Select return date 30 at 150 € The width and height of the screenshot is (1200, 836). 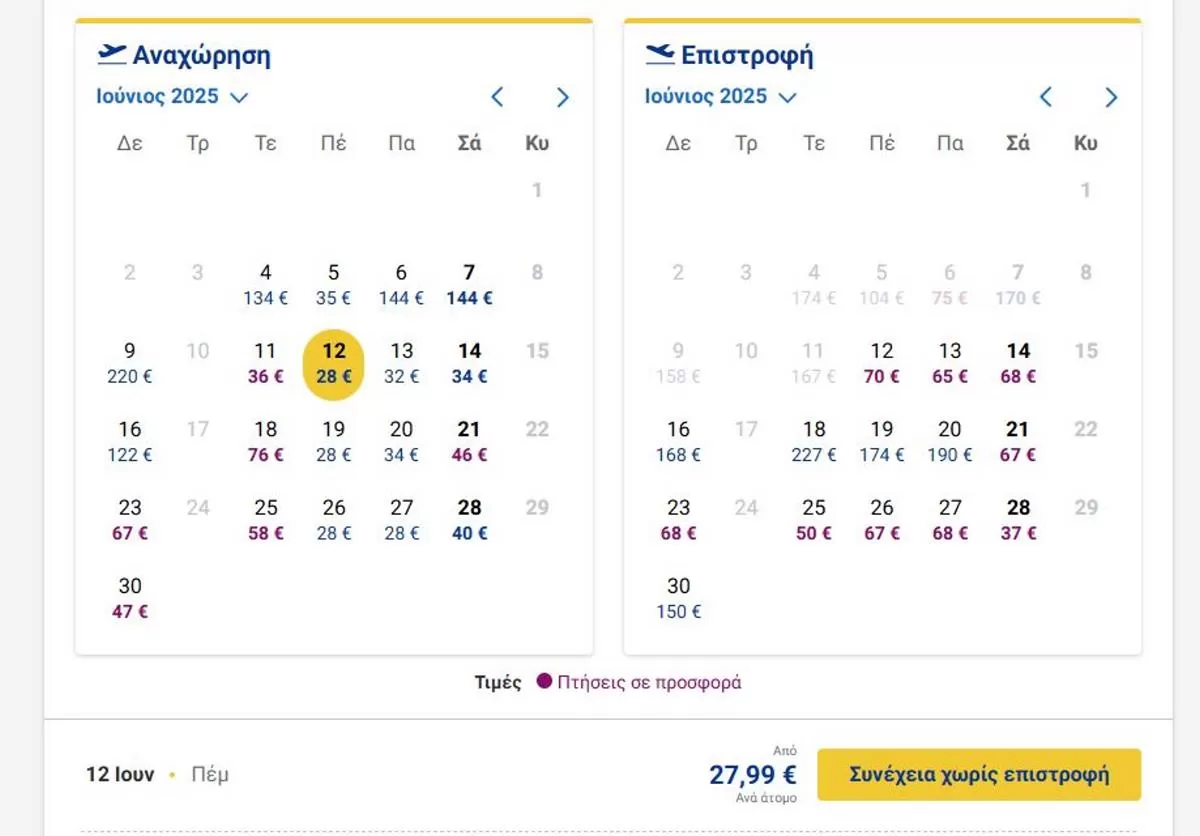[678, 597]
